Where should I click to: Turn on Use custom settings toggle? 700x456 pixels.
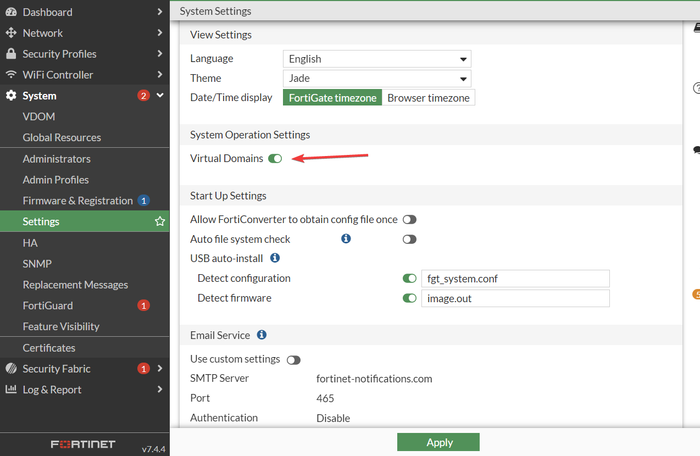tap(294, 360)
